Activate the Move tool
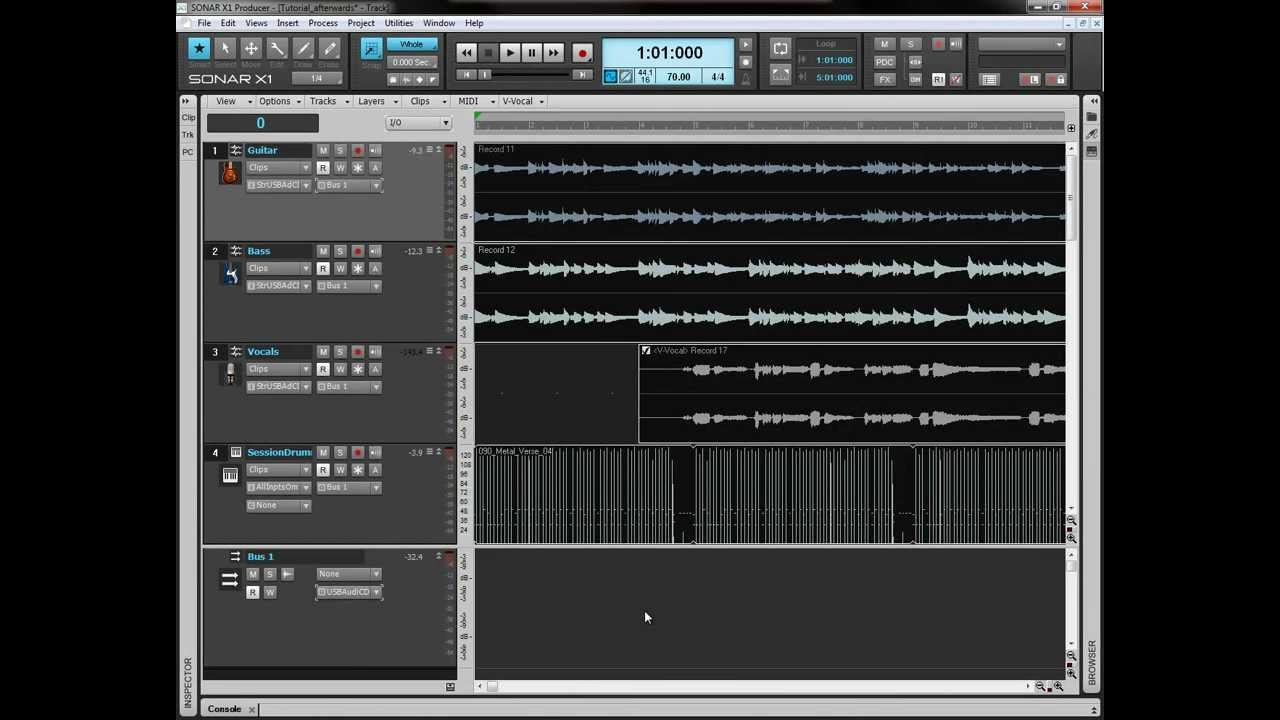Screen dimensions: 1280x720 coord(251,48)
